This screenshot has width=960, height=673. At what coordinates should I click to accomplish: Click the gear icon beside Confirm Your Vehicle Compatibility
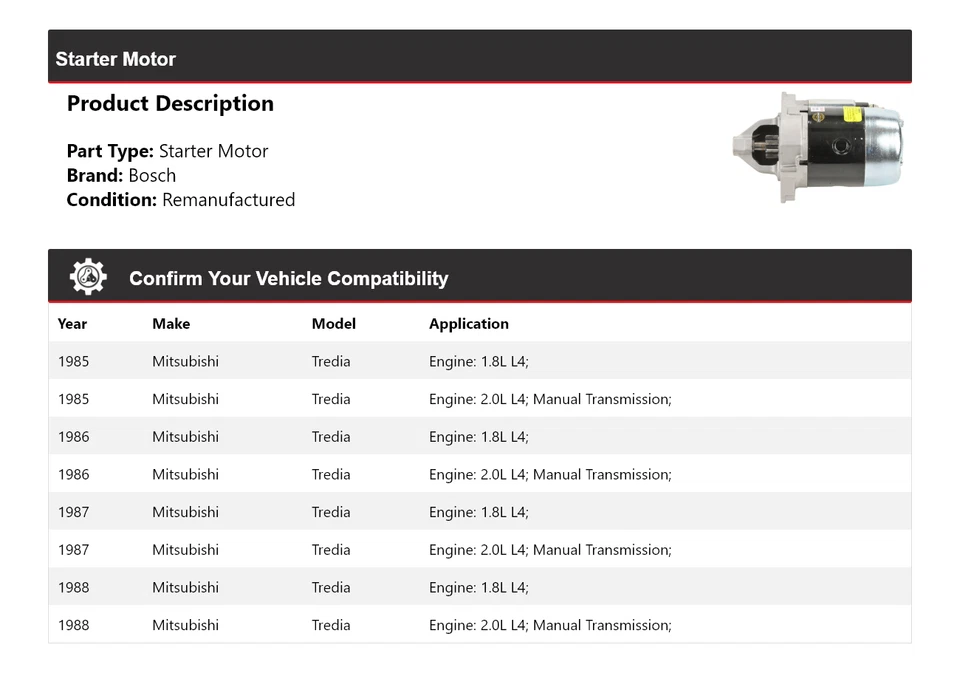[x=88, y=277]
